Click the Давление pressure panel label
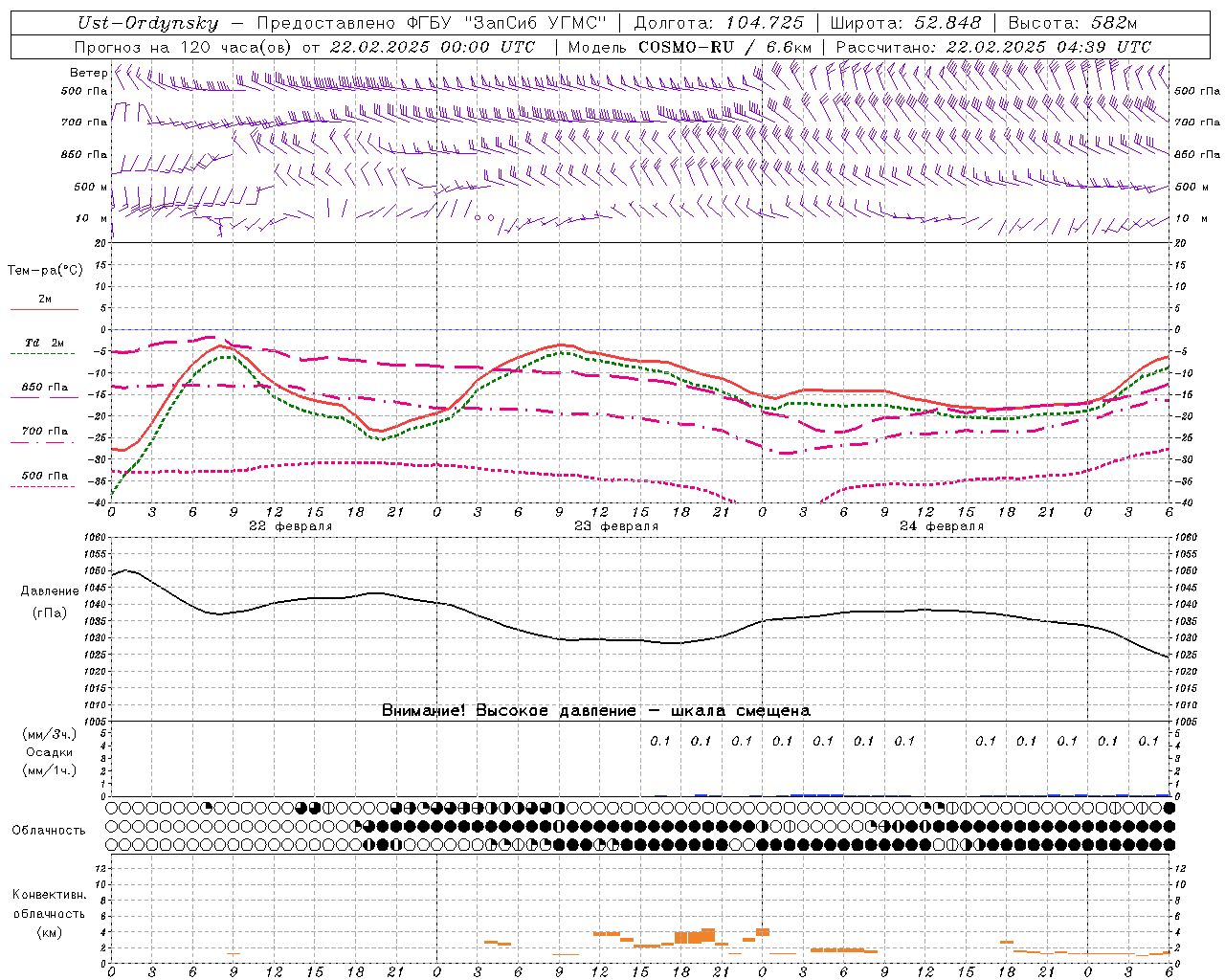The image size is (1225, 980). tap(50, 591)
